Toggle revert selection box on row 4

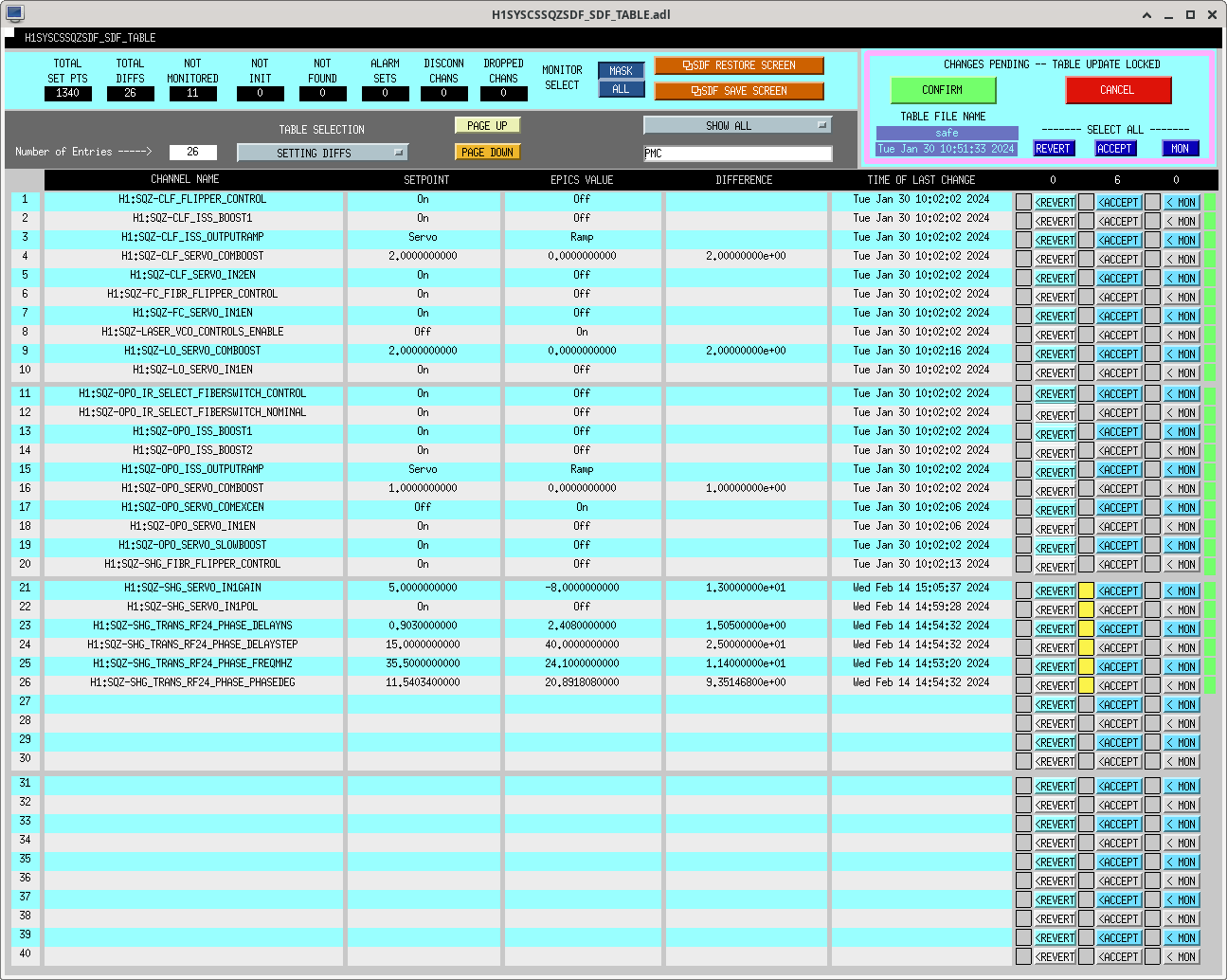click(1023, 259)
